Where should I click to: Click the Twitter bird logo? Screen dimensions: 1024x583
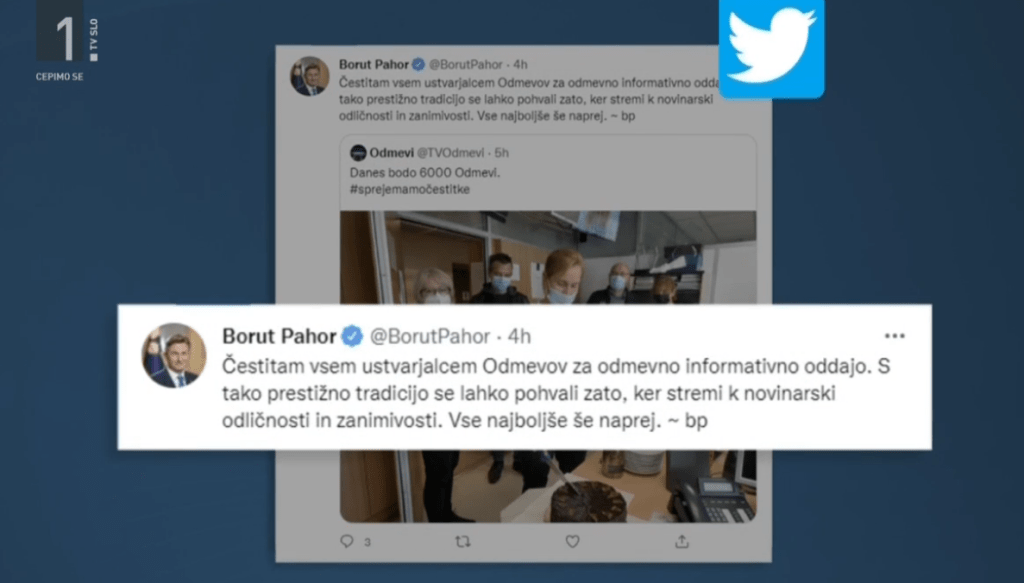(x=771, y=47)
